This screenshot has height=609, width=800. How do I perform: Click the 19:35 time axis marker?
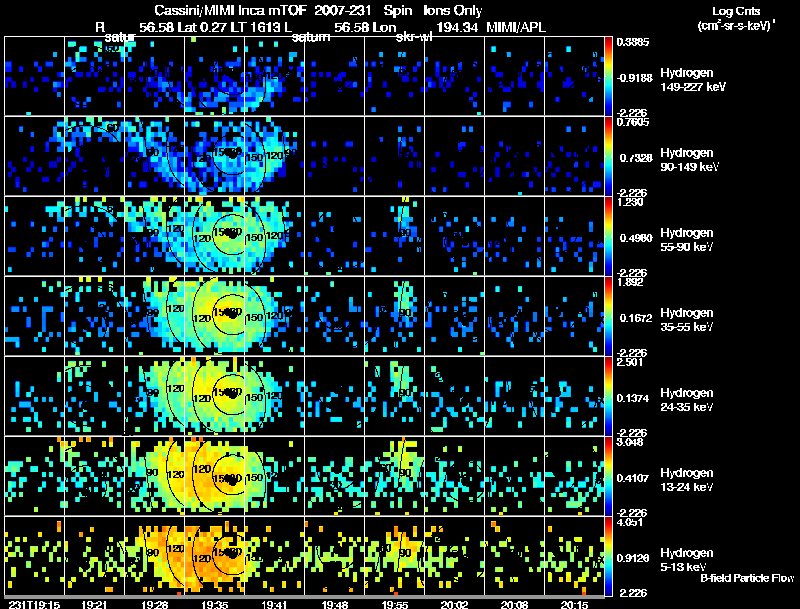[214, 604]
